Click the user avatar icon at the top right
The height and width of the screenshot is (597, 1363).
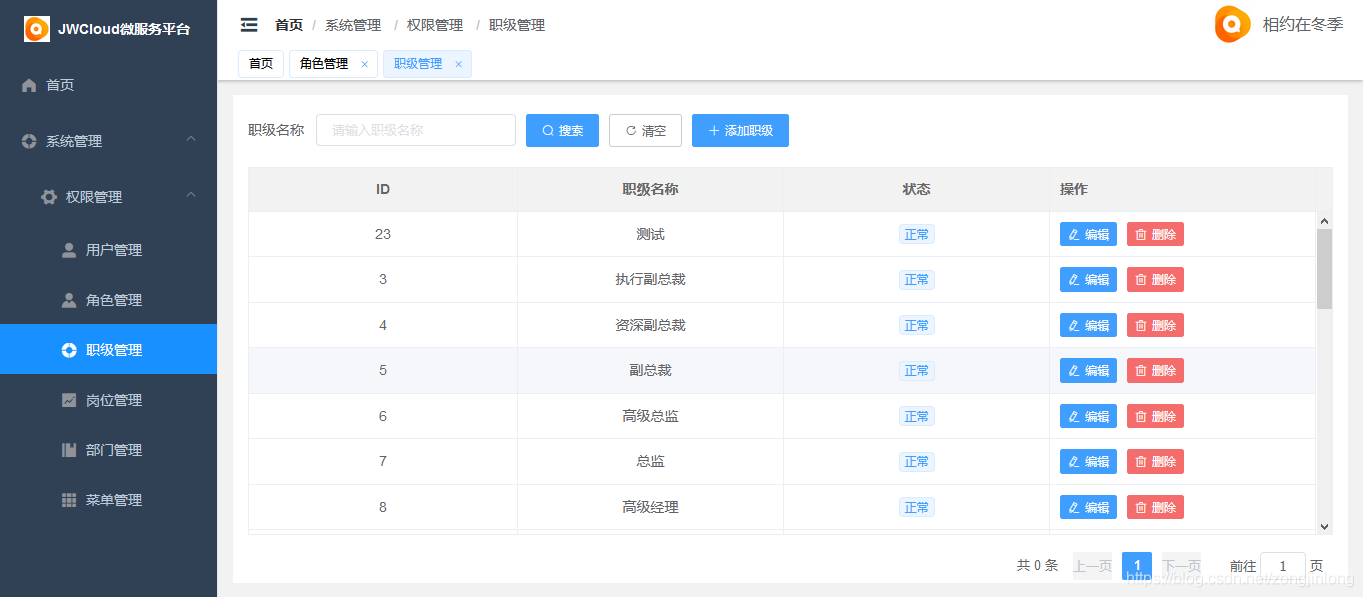pos(1232,24)
